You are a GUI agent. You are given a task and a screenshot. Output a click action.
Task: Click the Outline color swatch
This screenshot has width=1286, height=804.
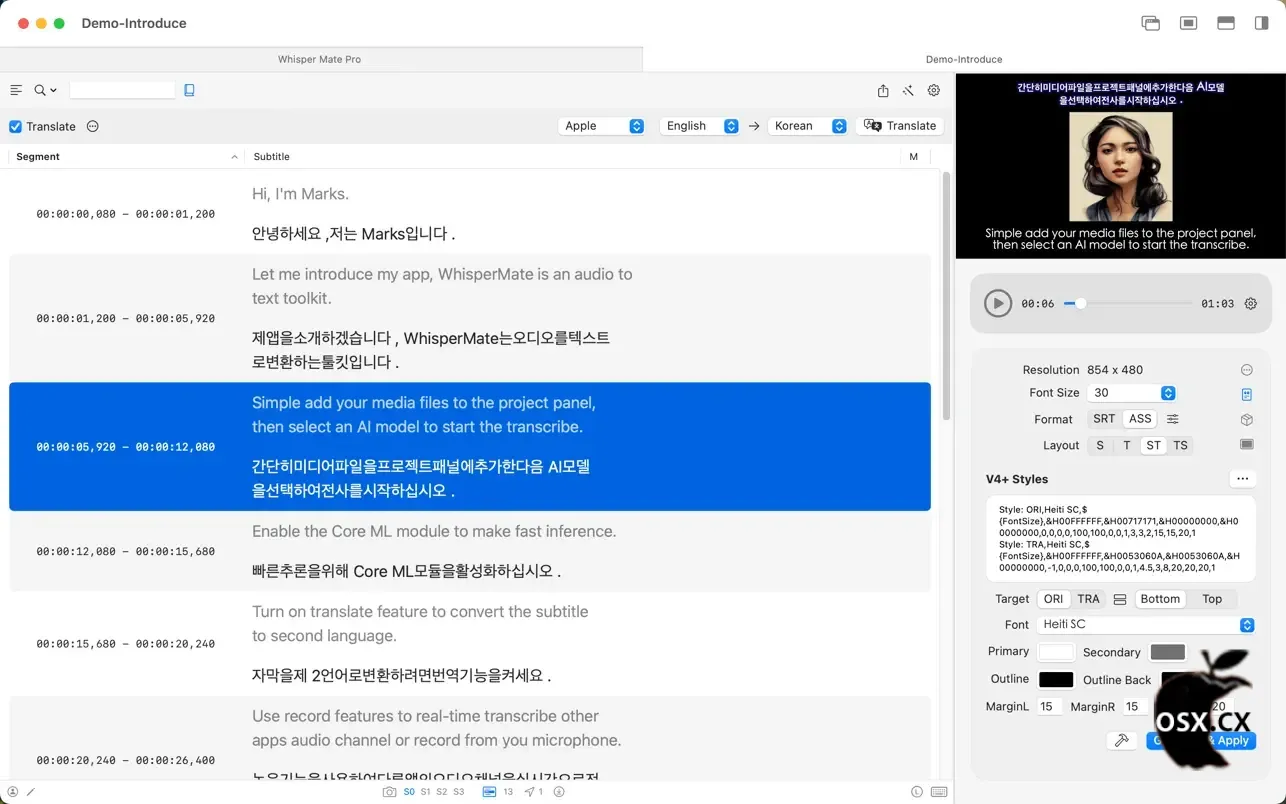pyautogui.click(x=1056, y=679)
